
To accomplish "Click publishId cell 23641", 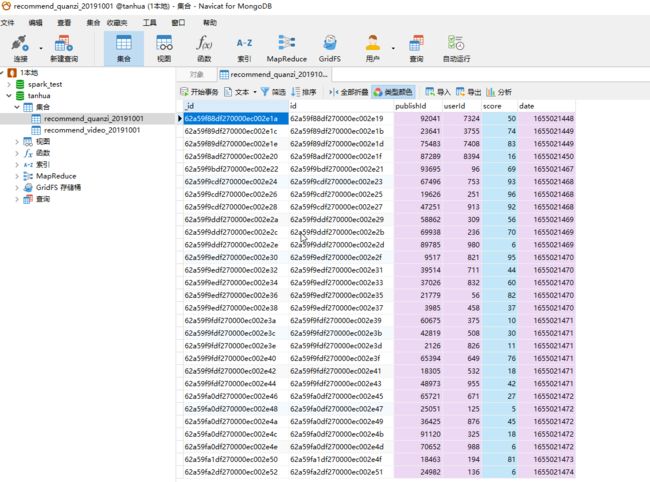I will 417,131.
